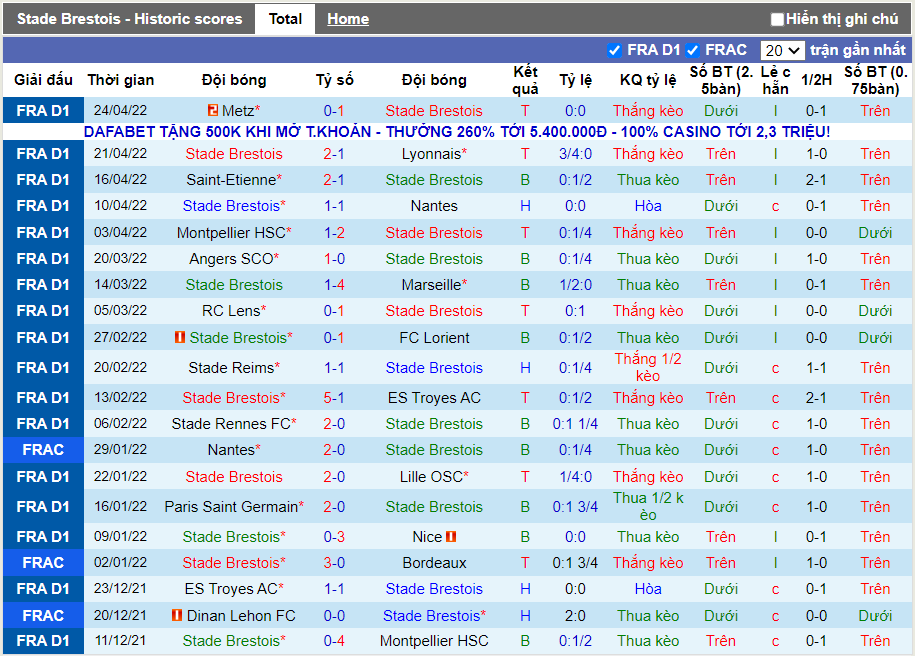Image resolution: width=915 pixels, height=656 pixels.
Task: Open Saint-Etienne team link
Action: coord(231,180)
